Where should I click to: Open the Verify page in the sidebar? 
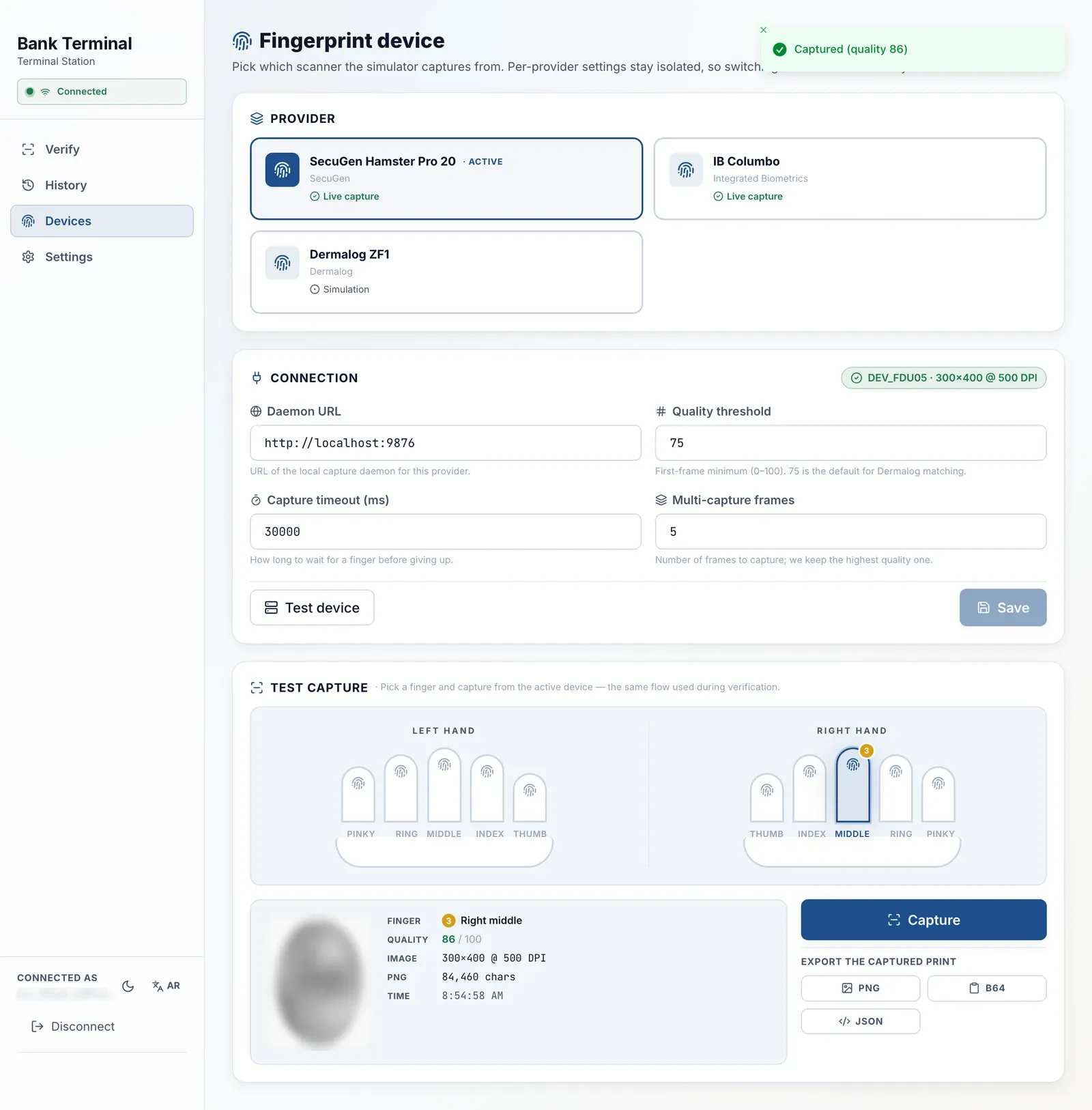(x=102, y=150)
